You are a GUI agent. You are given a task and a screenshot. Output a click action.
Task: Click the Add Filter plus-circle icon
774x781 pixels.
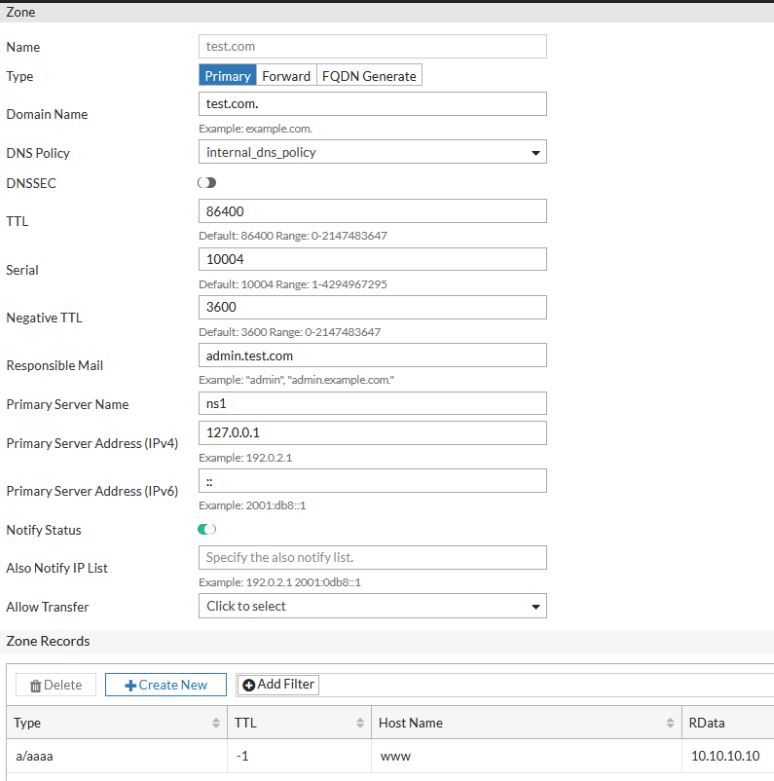tap(249, 685)
